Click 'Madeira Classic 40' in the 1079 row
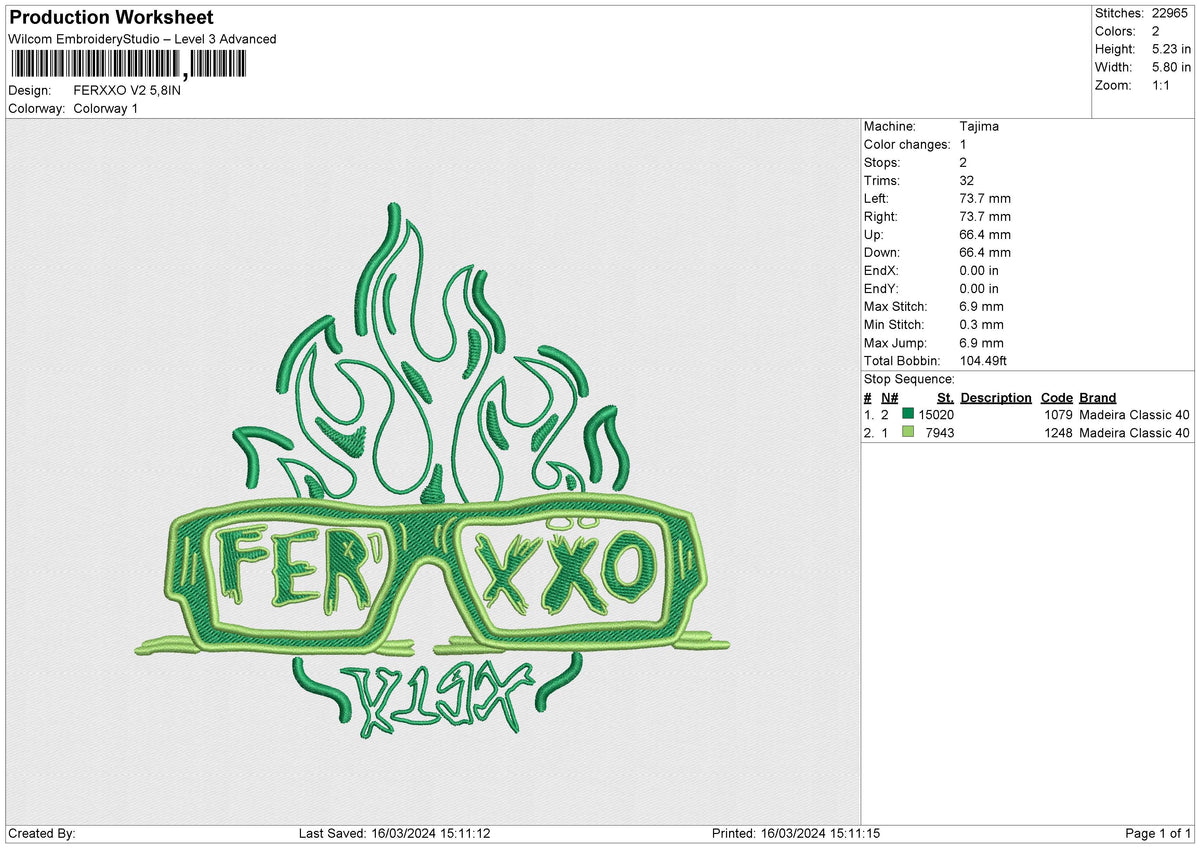 pyautogui.click(x=1135, y=415)
